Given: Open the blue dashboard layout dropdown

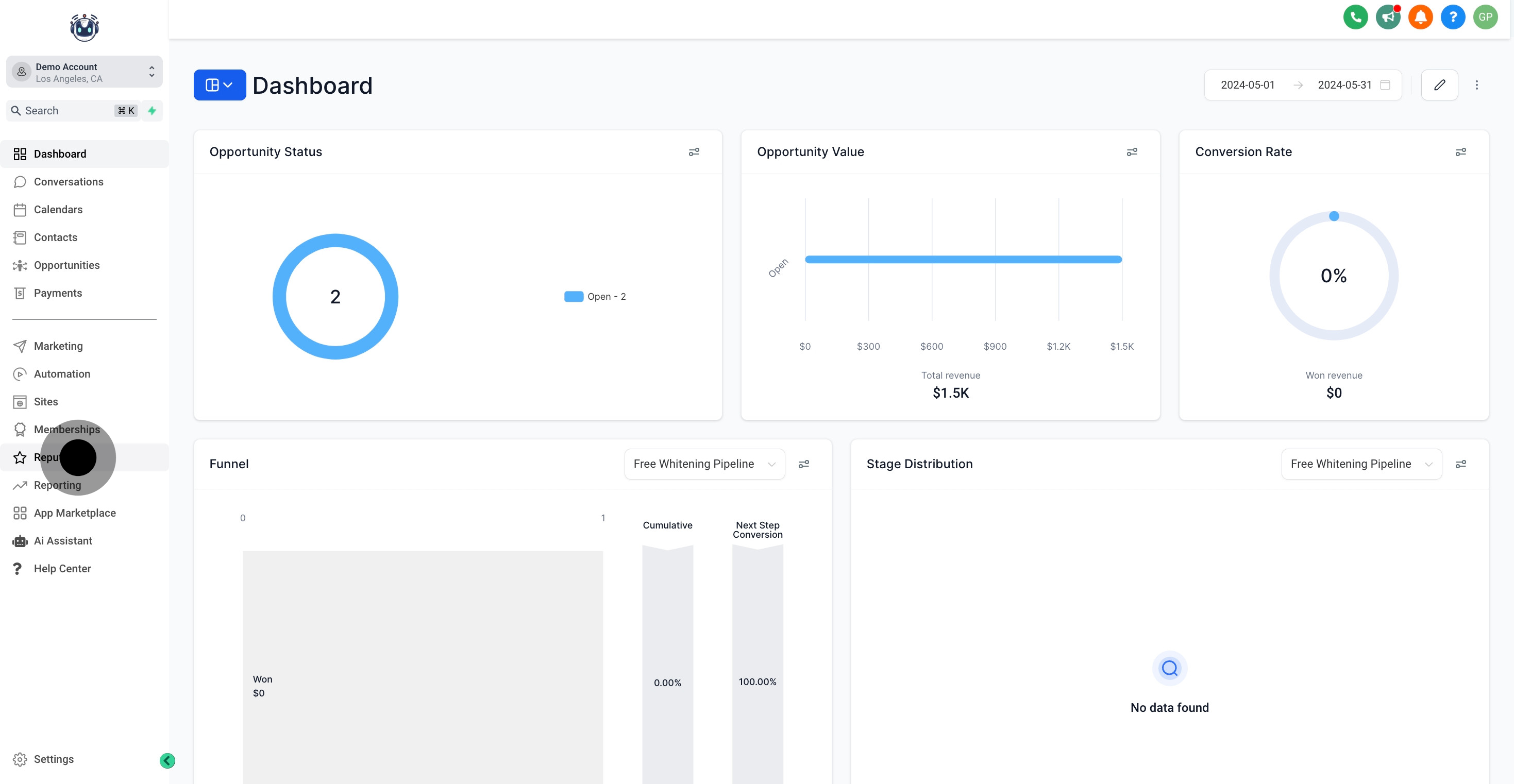Looking at the screenshot, I should tap(219, 85).
